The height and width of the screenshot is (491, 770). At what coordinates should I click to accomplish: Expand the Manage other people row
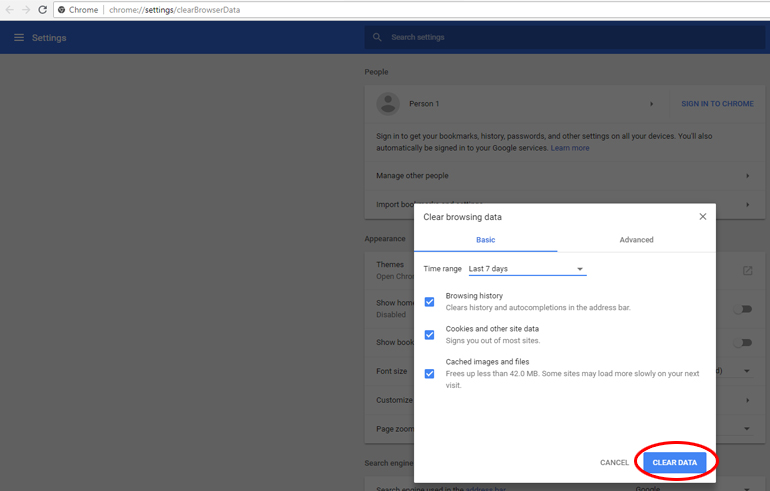tap(747, 176)
